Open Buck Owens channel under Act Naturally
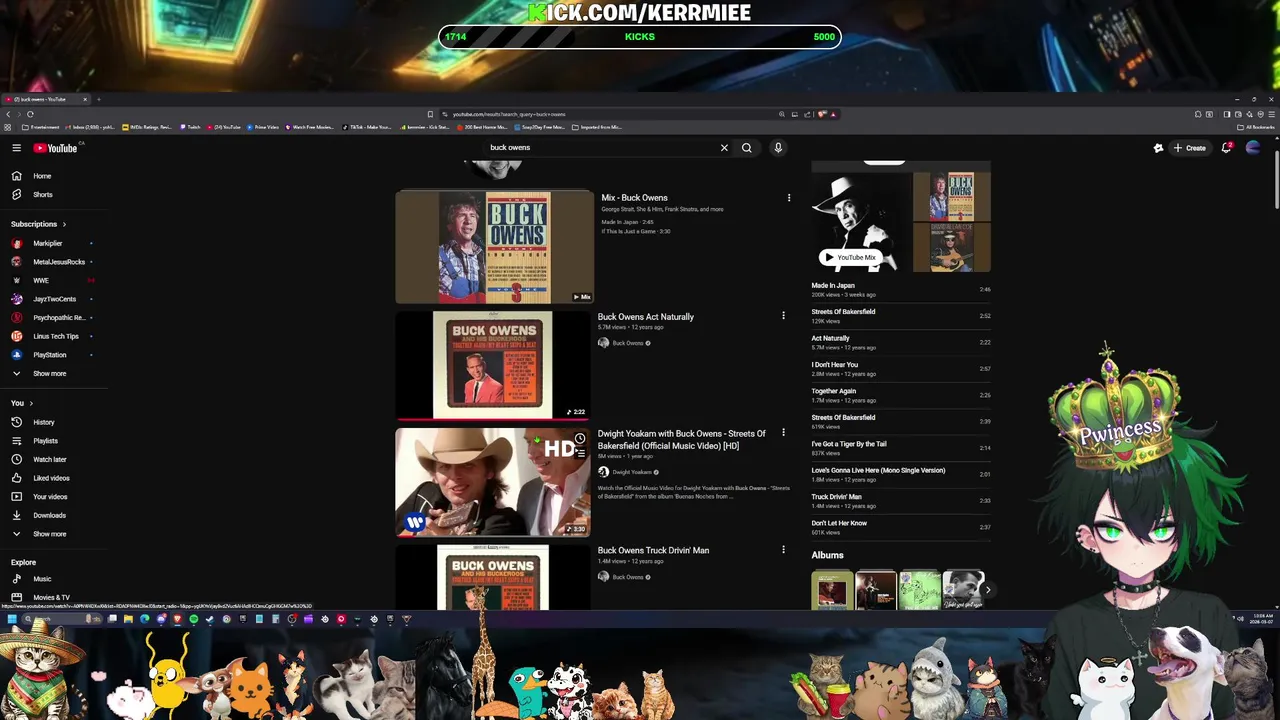1280x720 pixels. 627,343
